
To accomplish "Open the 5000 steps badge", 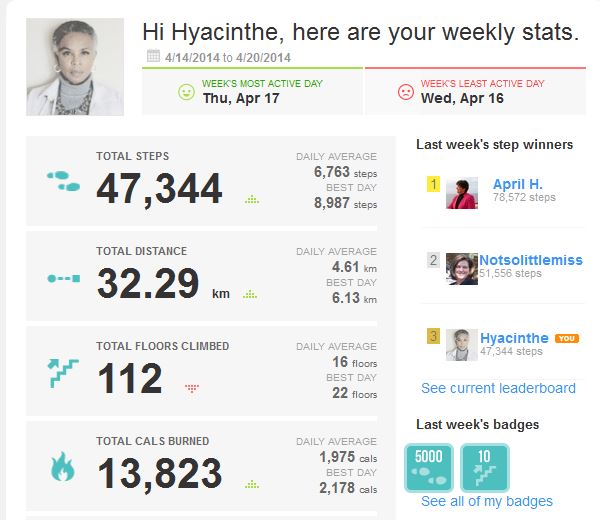I will tap(428, 468).
